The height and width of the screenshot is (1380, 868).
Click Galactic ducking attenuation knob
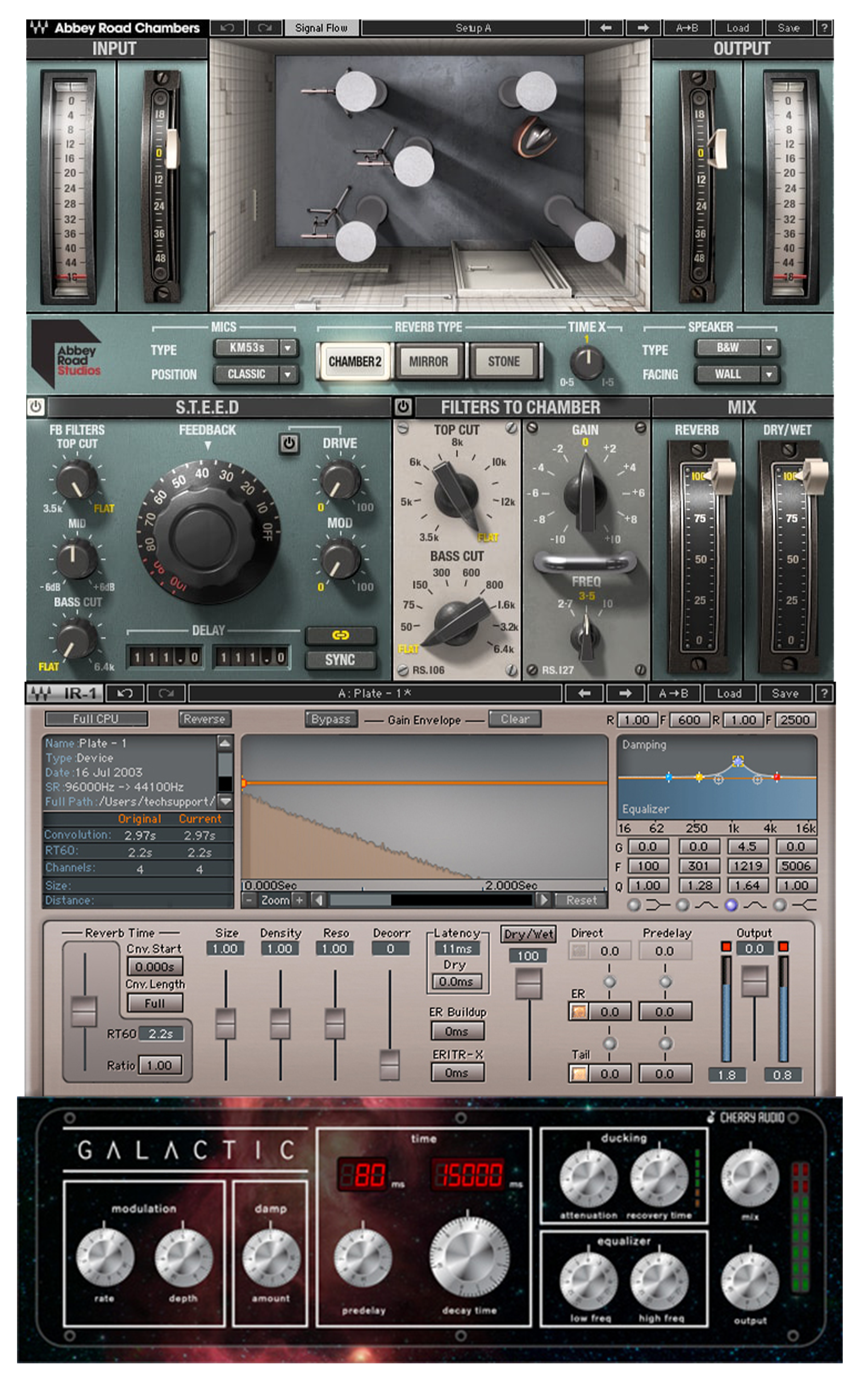[x=588, y=1178]
